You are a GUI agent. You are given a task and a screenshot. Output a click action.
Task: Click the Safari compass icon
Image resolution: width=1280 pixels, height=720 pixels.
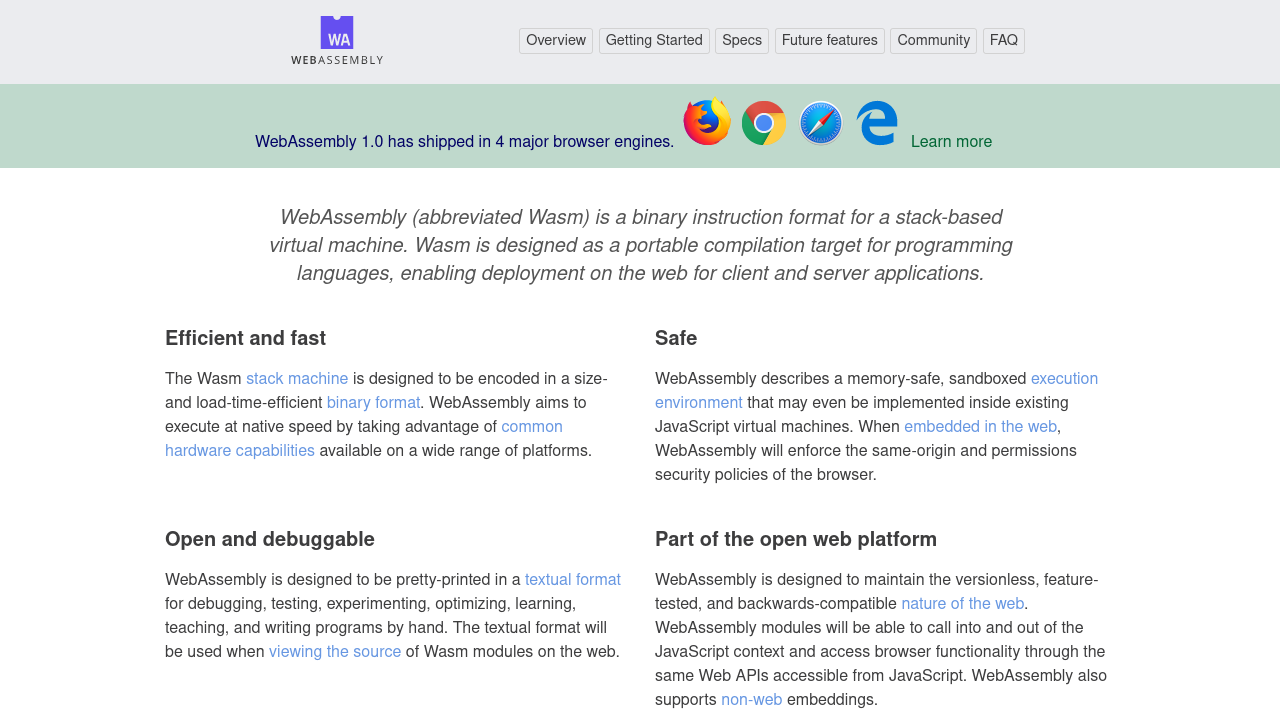click(821, 123)
